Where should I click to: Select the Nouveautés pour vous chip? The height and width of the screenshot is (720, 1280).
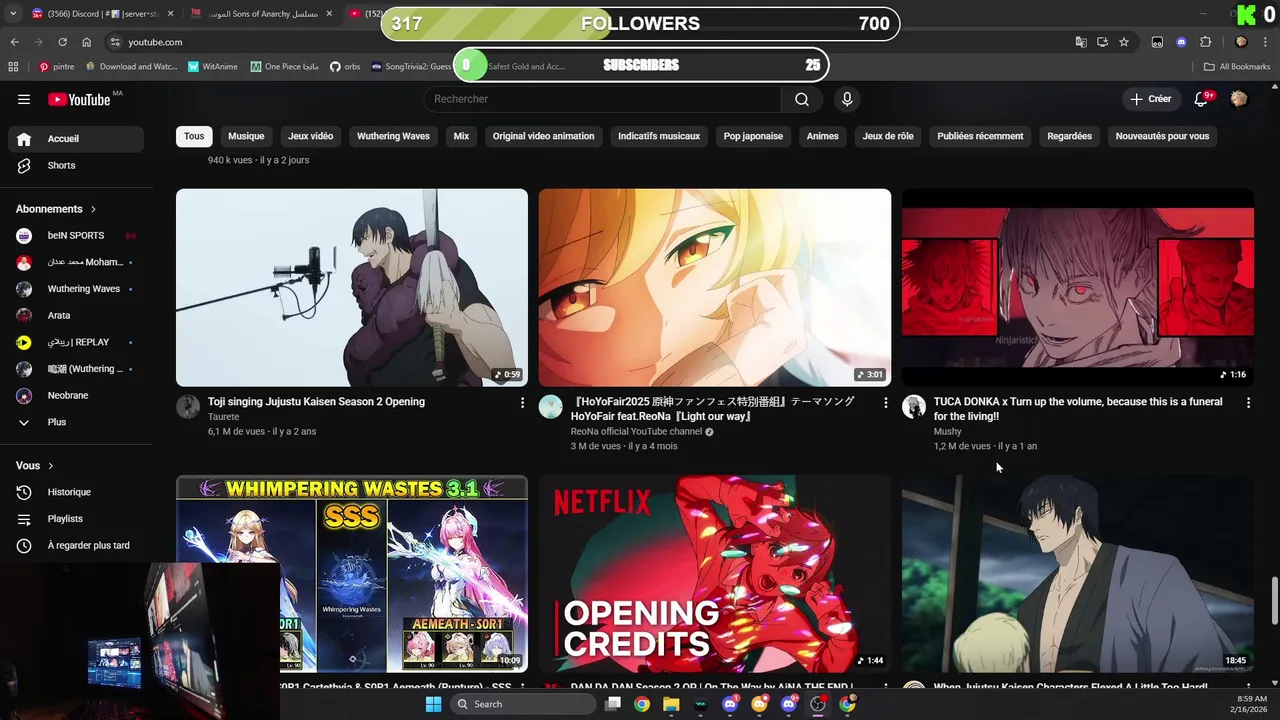pyautogui.click(x=1162, y=136)
